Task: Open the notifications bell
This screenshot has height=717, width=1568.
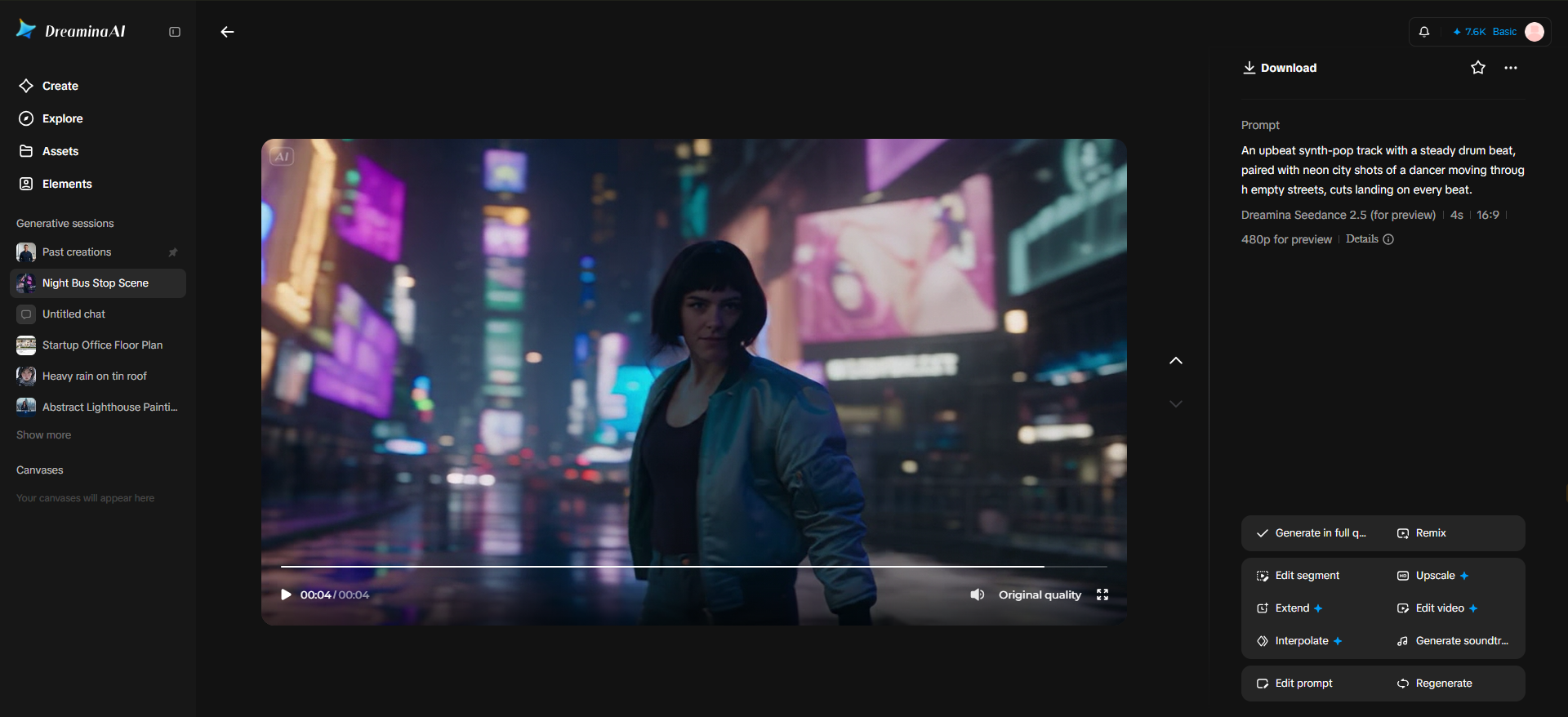Action: point(1424,32)
